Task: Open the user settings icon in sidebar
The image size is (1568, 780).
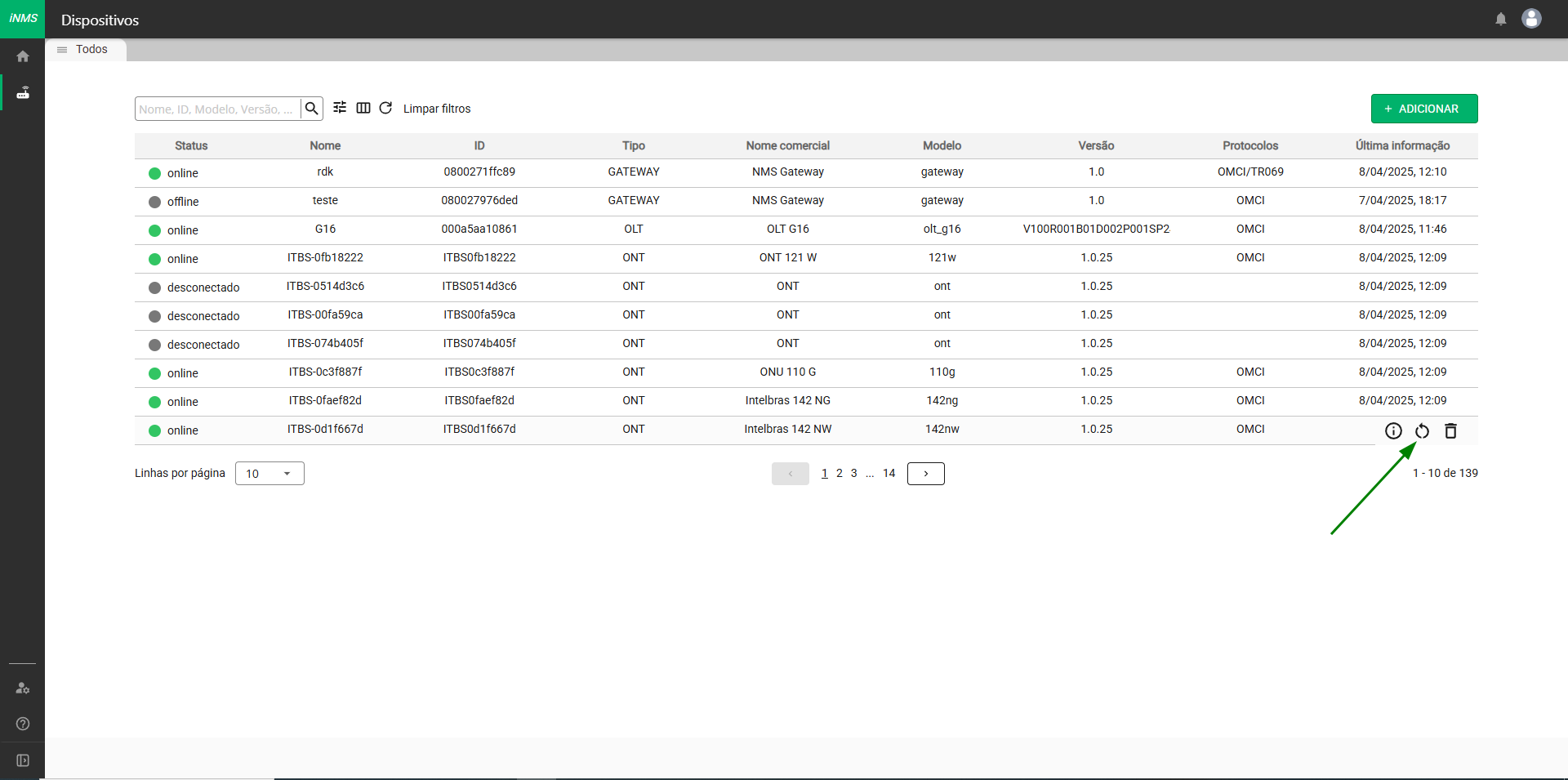Action: 23,688
